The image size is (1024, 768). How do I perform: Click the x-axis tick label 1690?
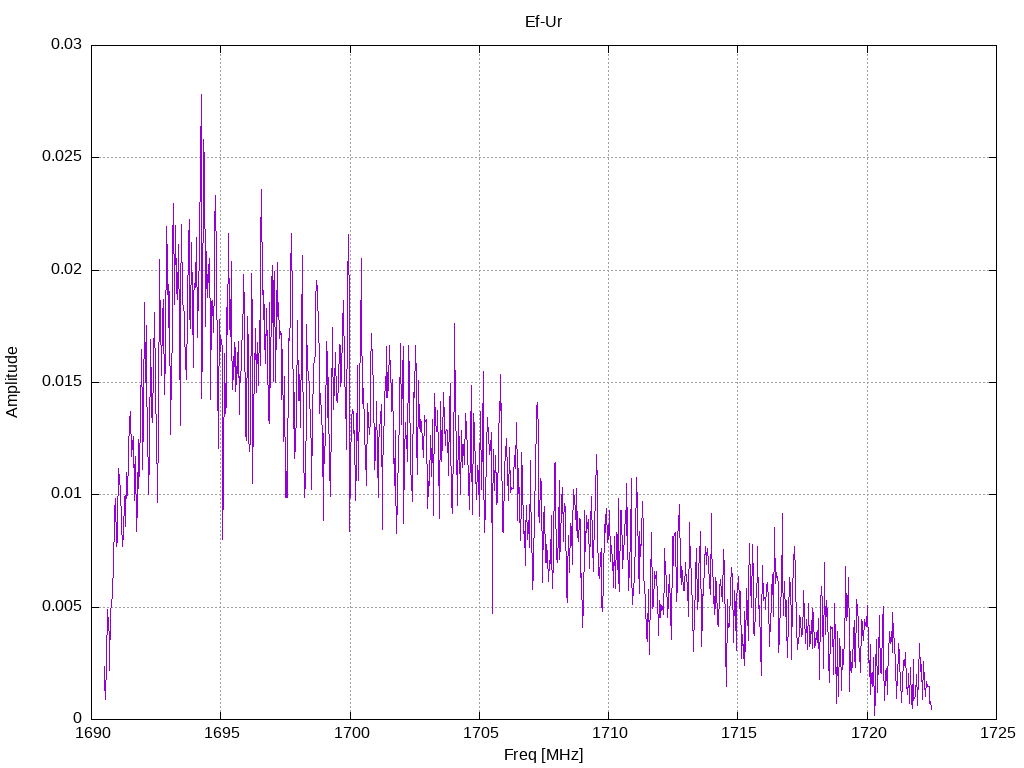coord(92,733)
